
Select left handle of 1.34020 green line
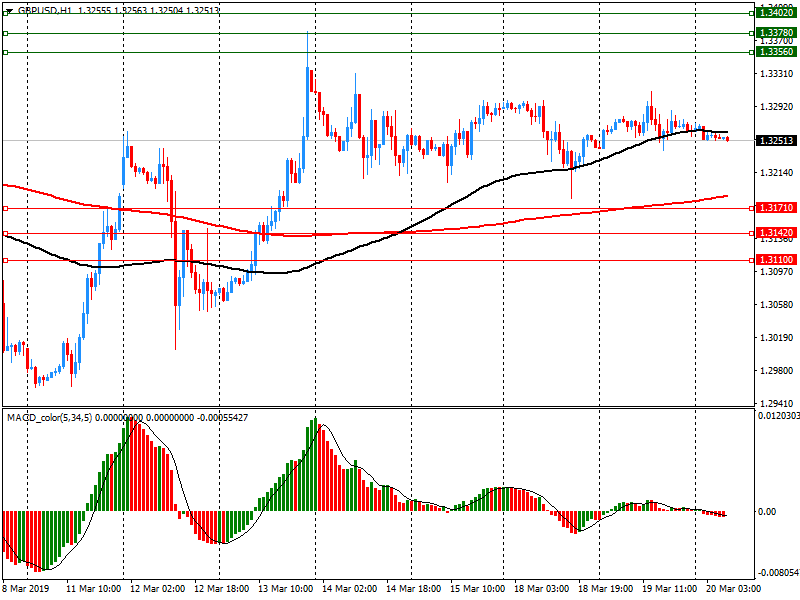point(6,13)
